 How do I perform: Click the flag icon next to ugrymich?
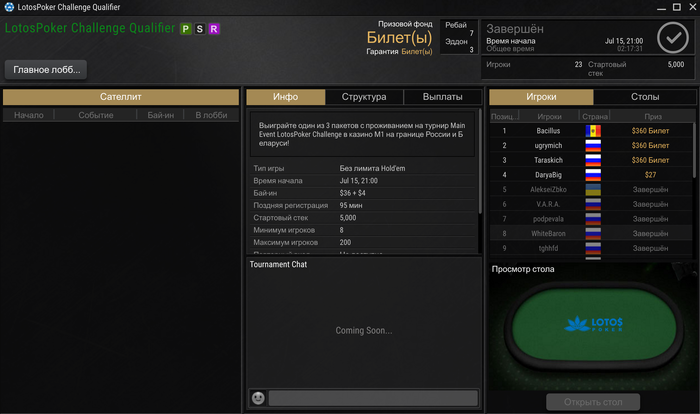click(x=593, y=146)
